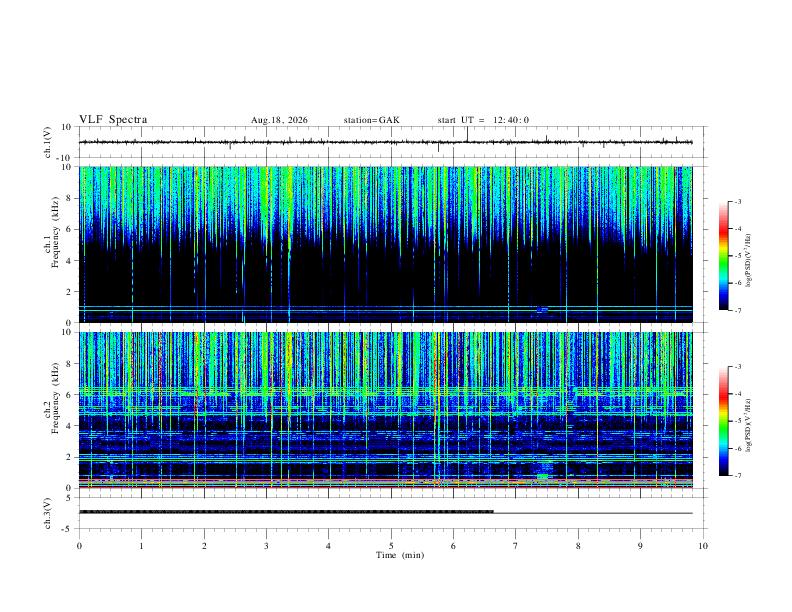
Task: Click the -7 label on lower color scale
Action: pos(737,476)
